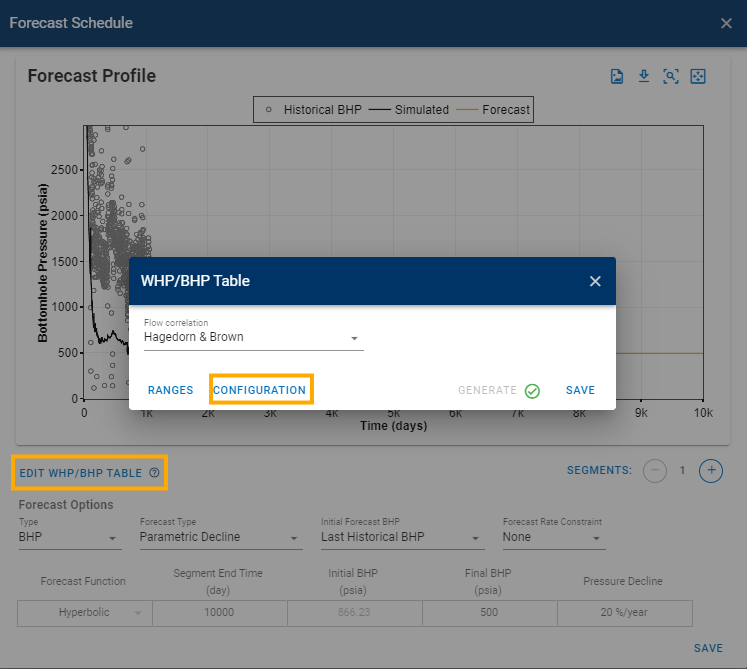Increase segments with plus button
Viewport: 747px width, 669px height.
tap(711, 471)
